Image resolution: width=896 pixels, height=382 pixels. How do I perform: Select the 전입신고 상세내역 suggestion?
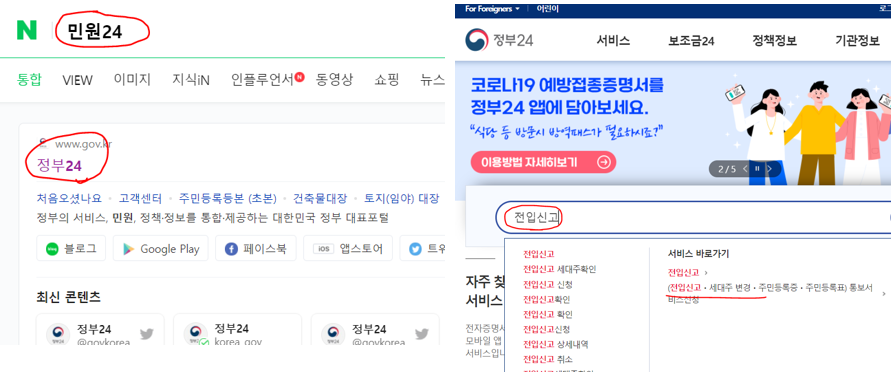[555, 344]
